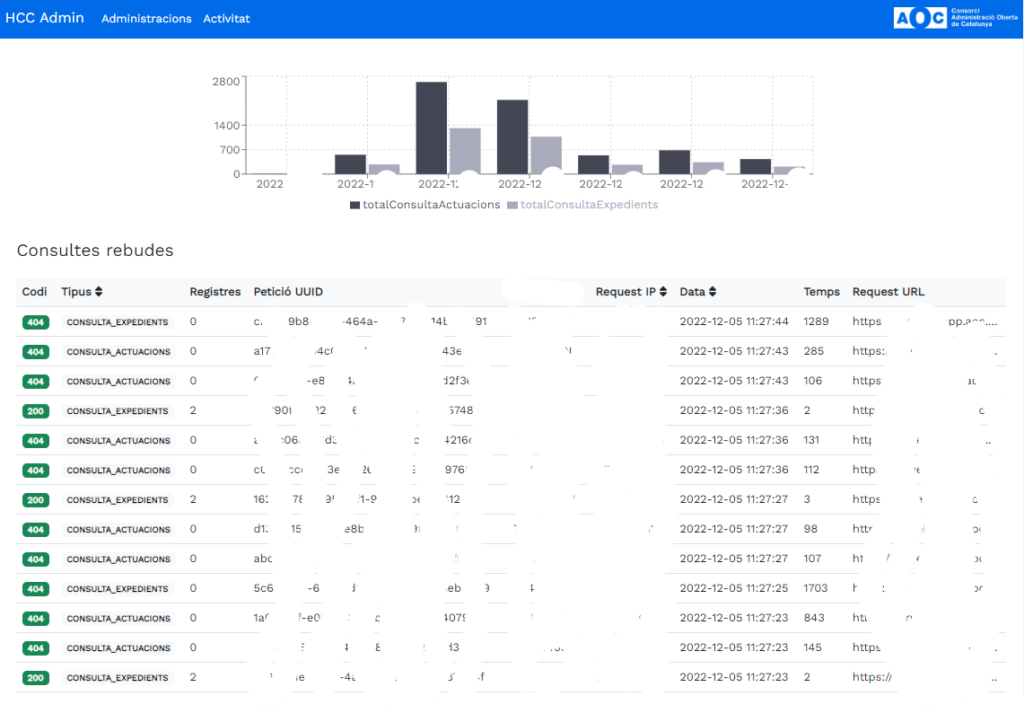
Task: Open the Administracions menu
Action: (x=146, y=19)
